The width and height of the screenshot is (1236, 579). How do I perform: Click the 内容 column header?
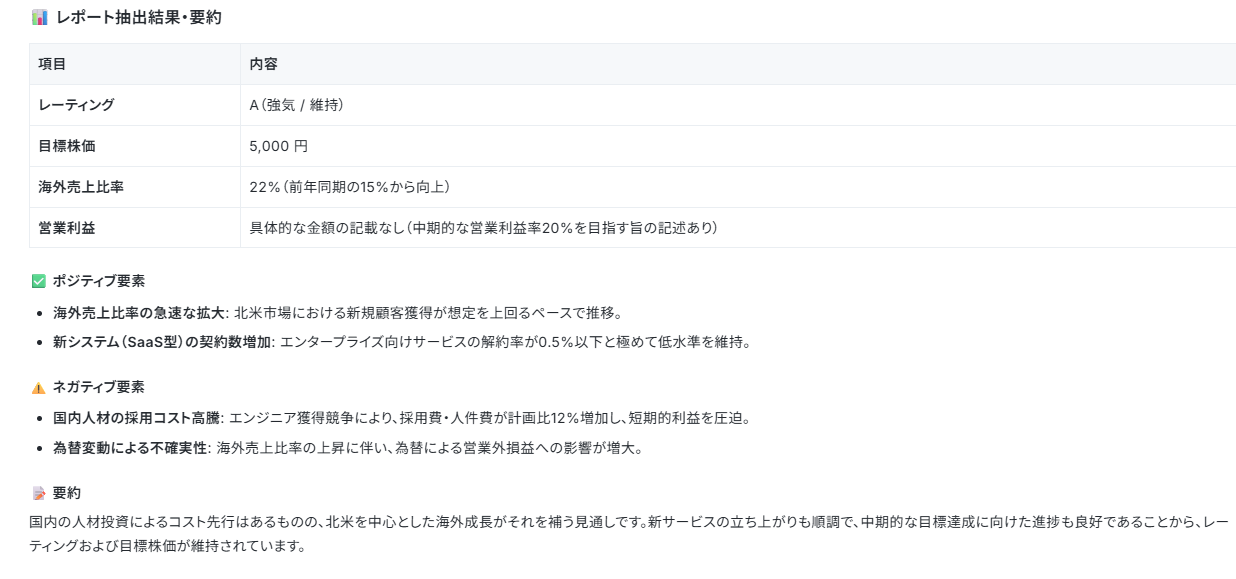pyautogui.click(x=263, y=64)
